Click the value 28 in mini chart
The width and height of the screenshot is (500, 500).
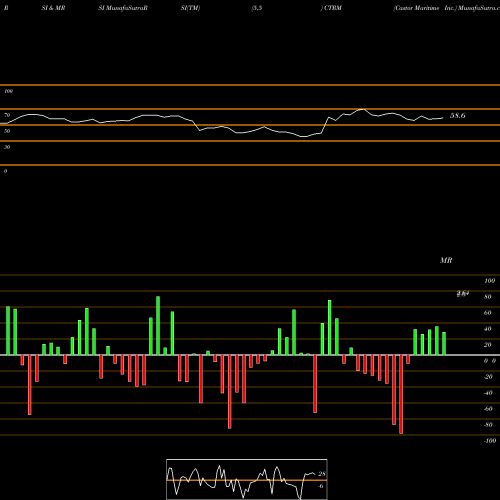pyautogui.click(x=322, y=474)
